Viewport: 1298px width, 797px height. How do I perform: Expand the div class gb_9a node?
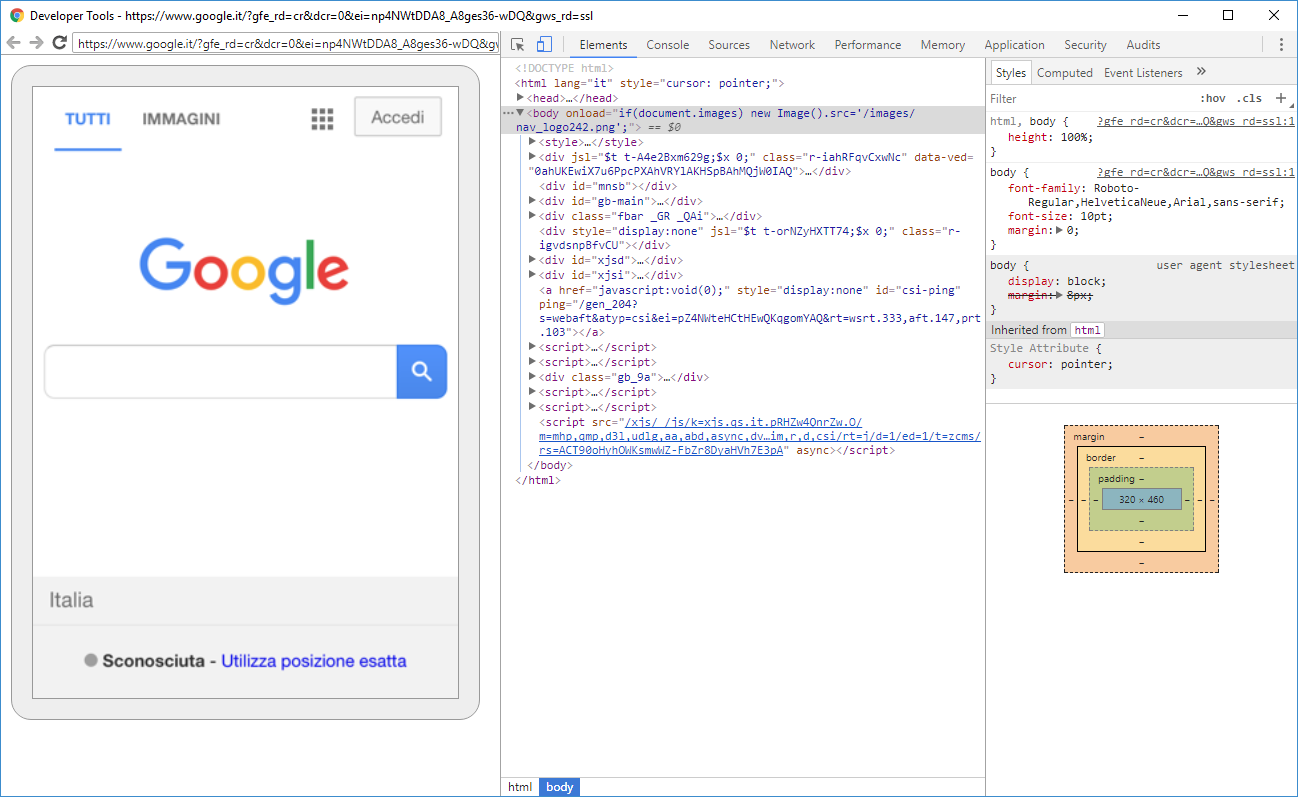[x=532, y=377]
